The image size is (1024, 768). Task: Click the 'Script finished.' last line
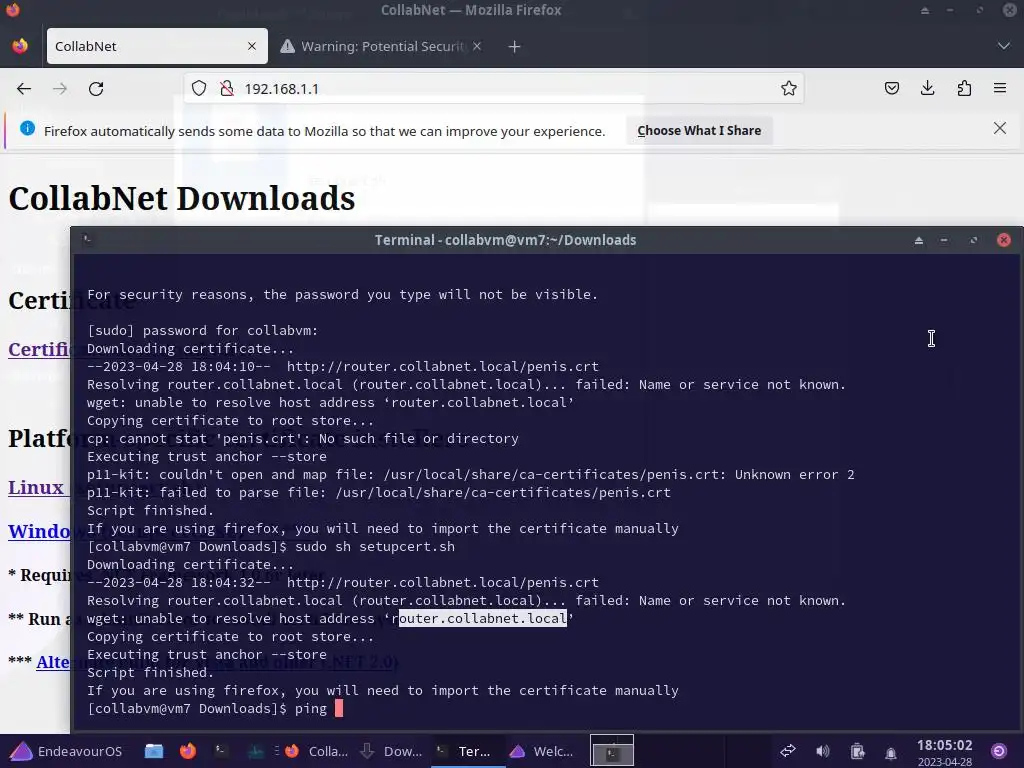click(150, 673)
